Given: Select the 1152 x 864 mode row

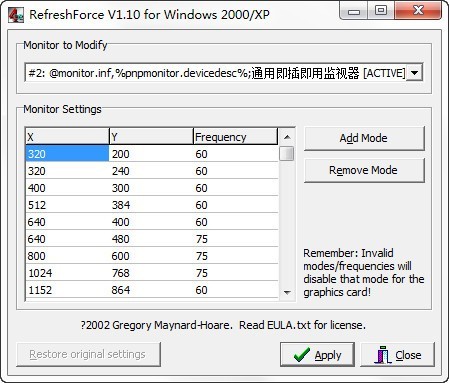Looking at the screenshot, I should pyautogui.click(x=152, y=290).
